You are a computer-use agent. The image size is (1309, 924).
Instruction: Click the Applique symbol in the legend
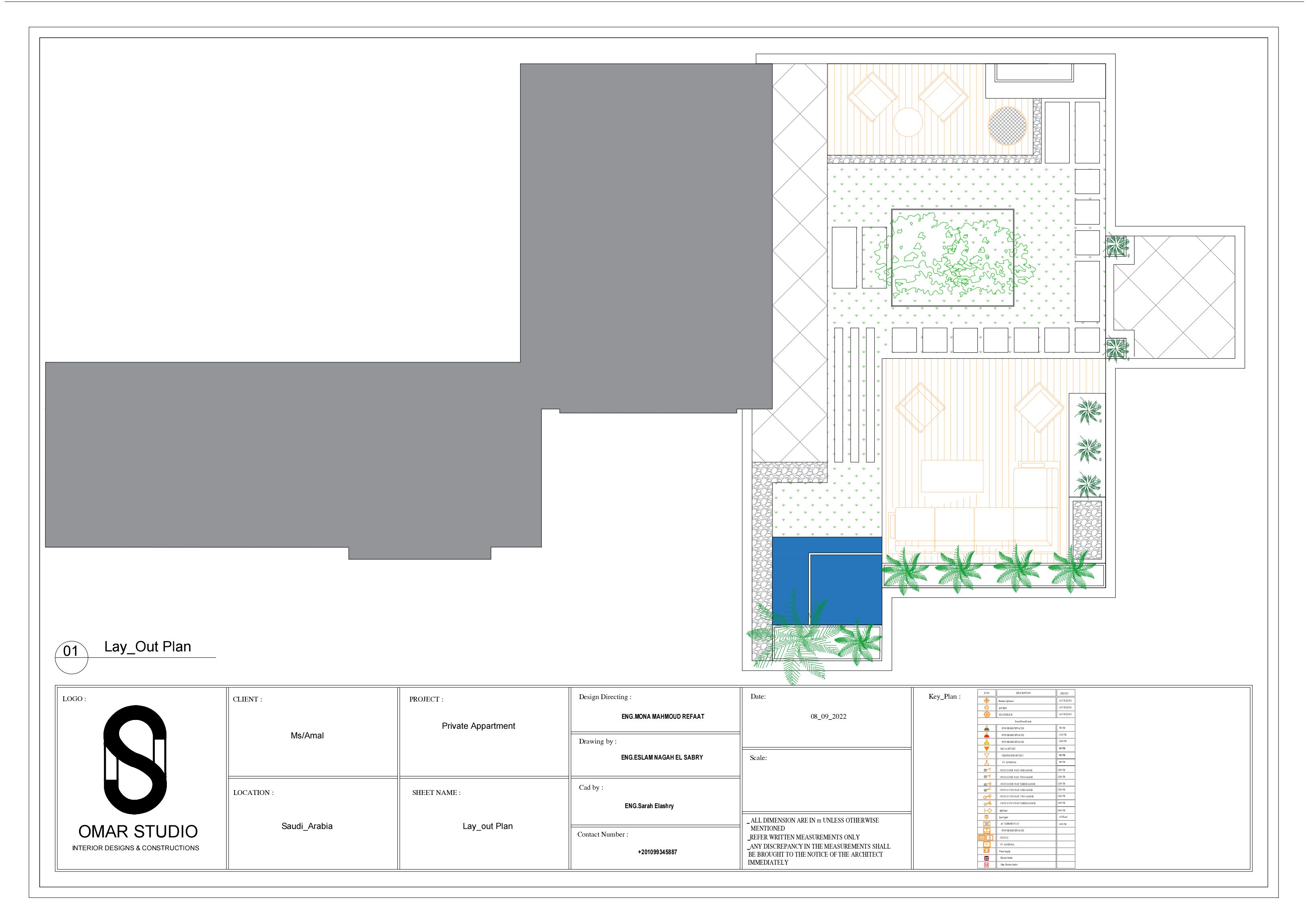pos(988,811)
